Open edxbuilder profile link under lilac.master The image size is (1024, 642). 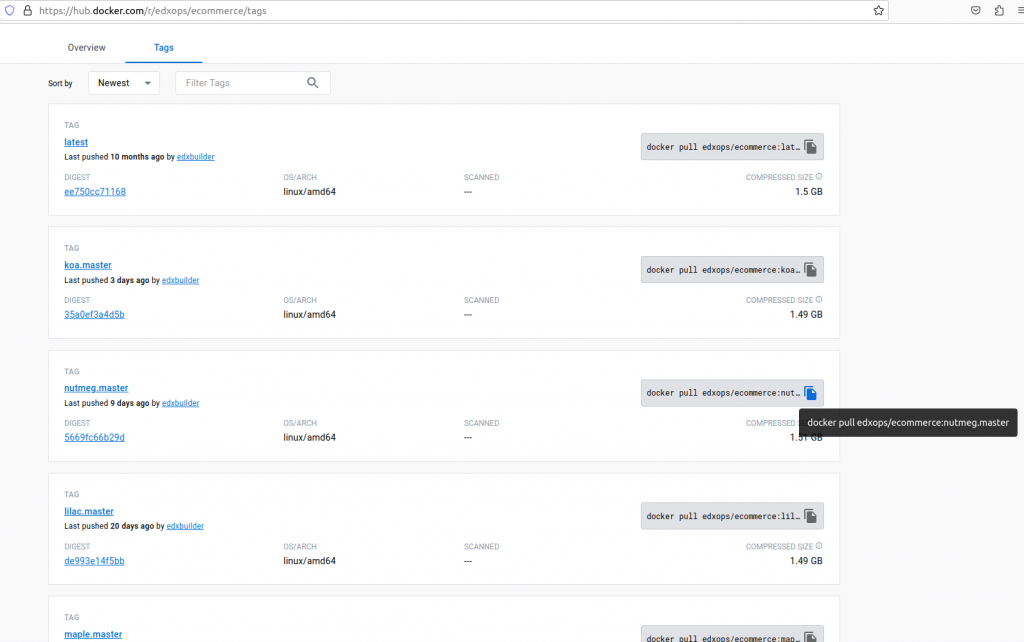[x=185, y=526]
